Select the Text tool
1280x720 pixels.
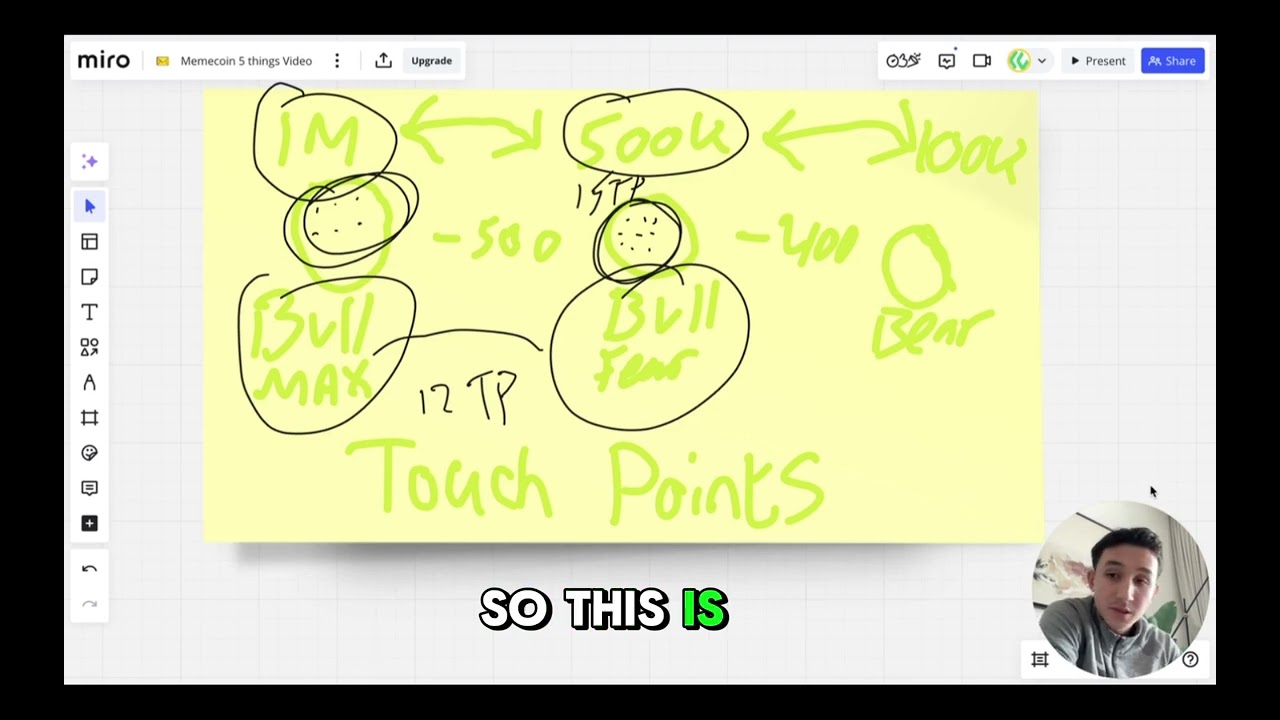[x=89, y=312]
